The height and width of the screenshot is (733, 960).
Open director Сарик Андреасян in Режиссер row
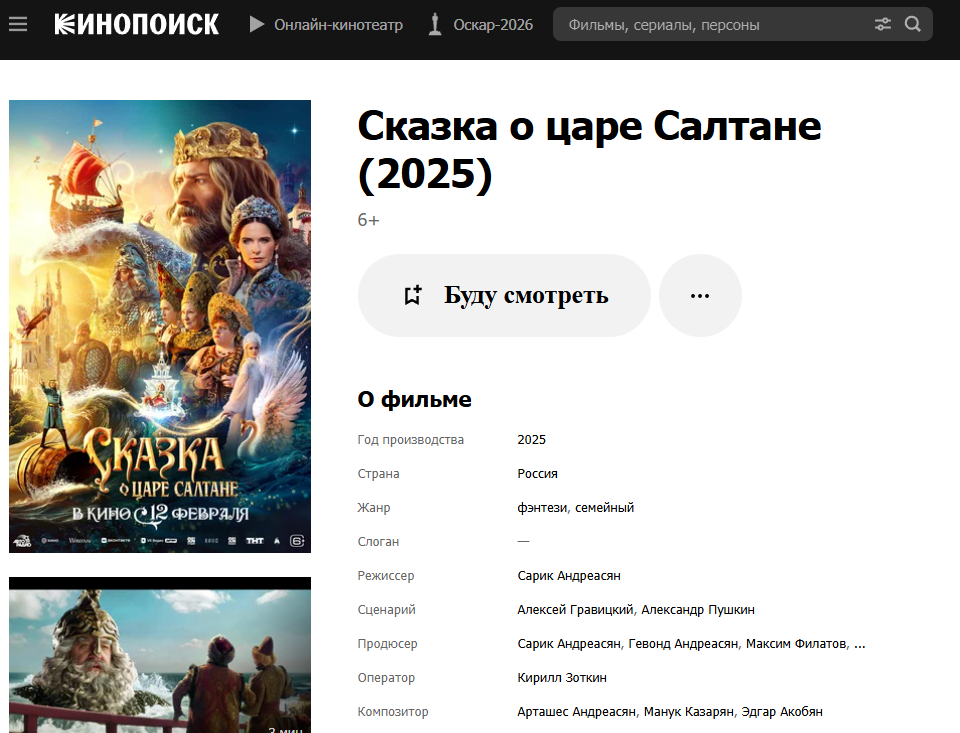[x=569, y=576]
